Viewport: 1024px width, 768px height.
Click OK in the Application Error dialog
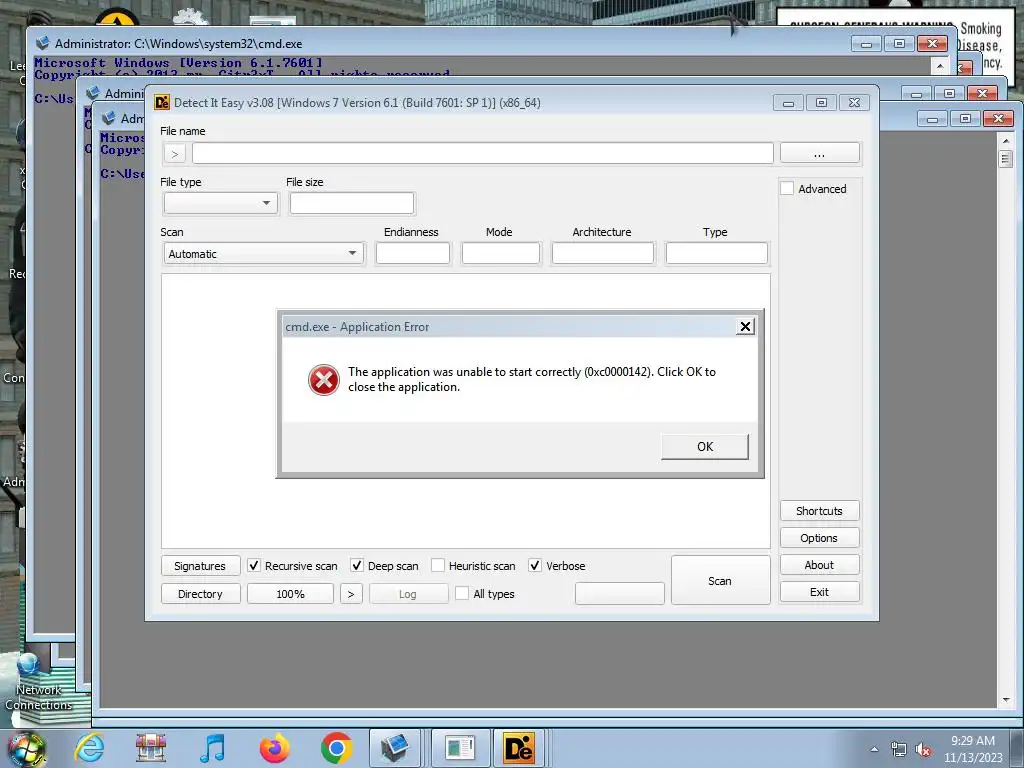[705, 447]
